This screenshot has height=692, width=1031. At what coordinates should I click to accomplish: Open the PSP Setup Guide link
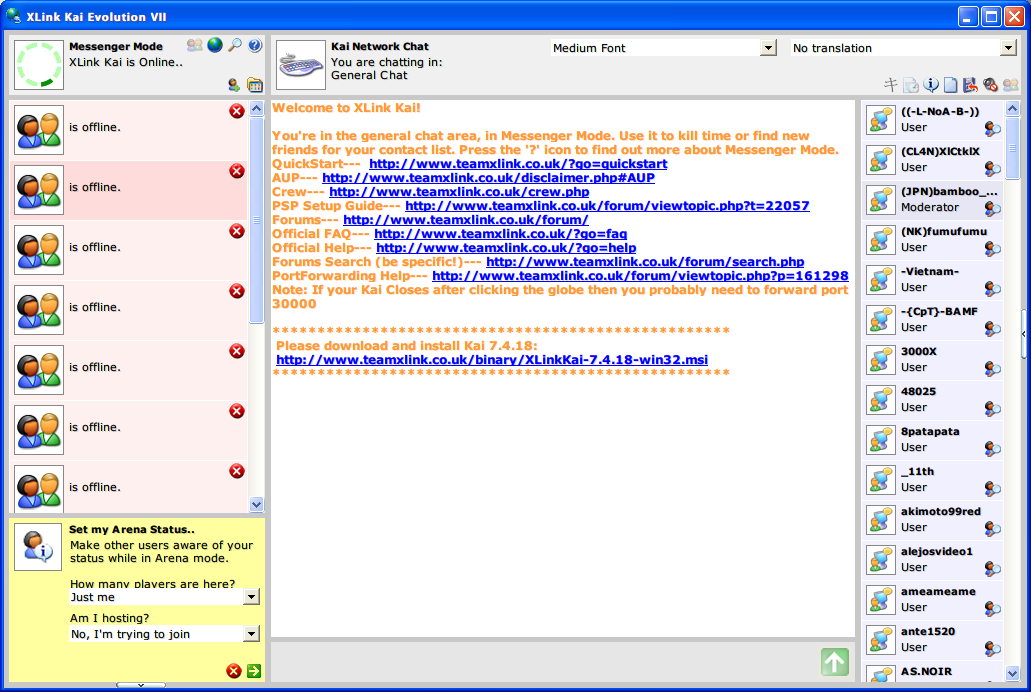coord(607,205)
